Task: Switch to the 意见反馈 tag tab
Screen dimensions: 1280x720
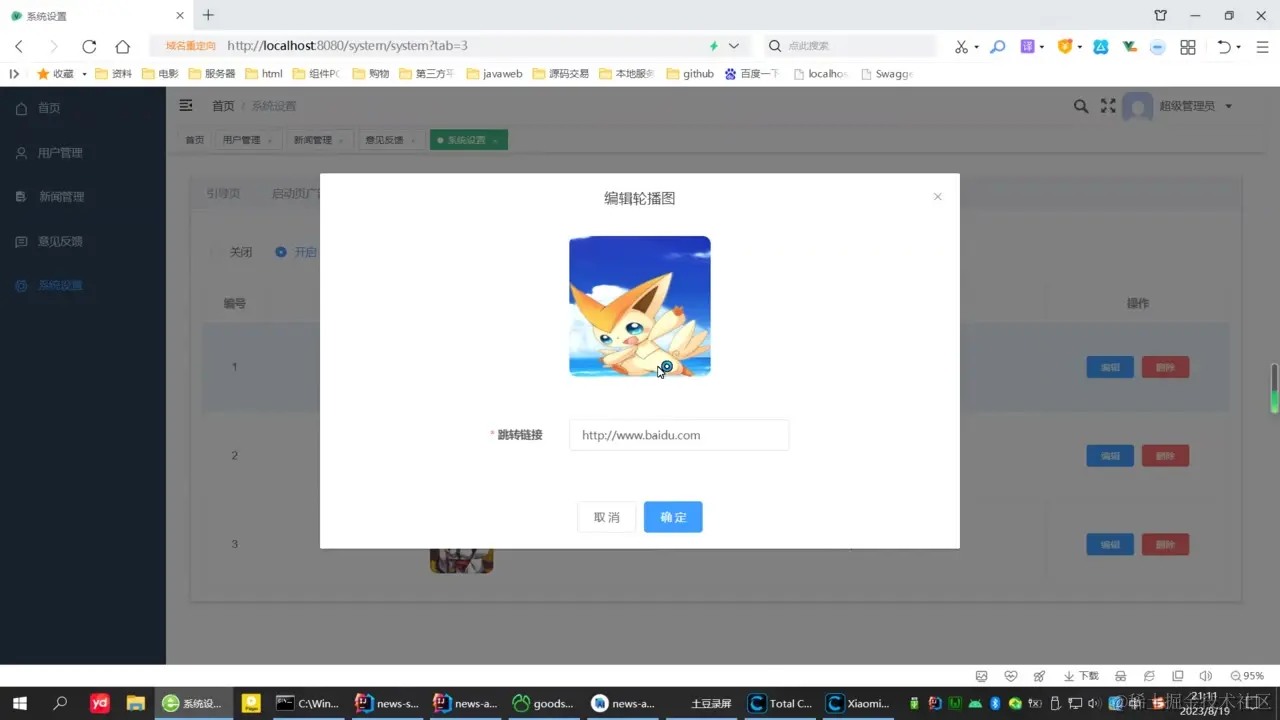Action: (x=391, y=140)
